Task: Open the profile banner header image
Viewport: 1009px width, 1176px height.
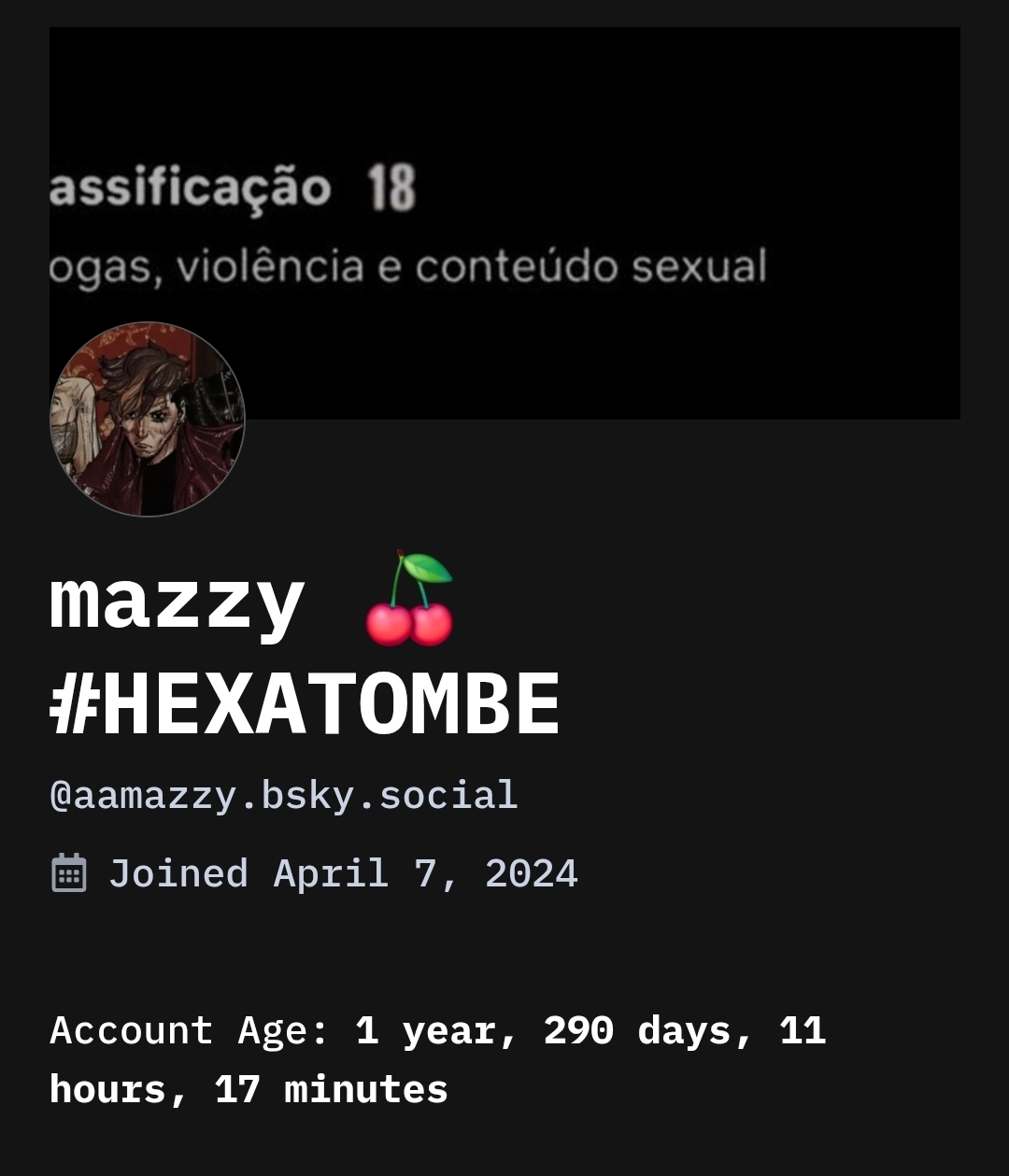Action: coord(504,222)
